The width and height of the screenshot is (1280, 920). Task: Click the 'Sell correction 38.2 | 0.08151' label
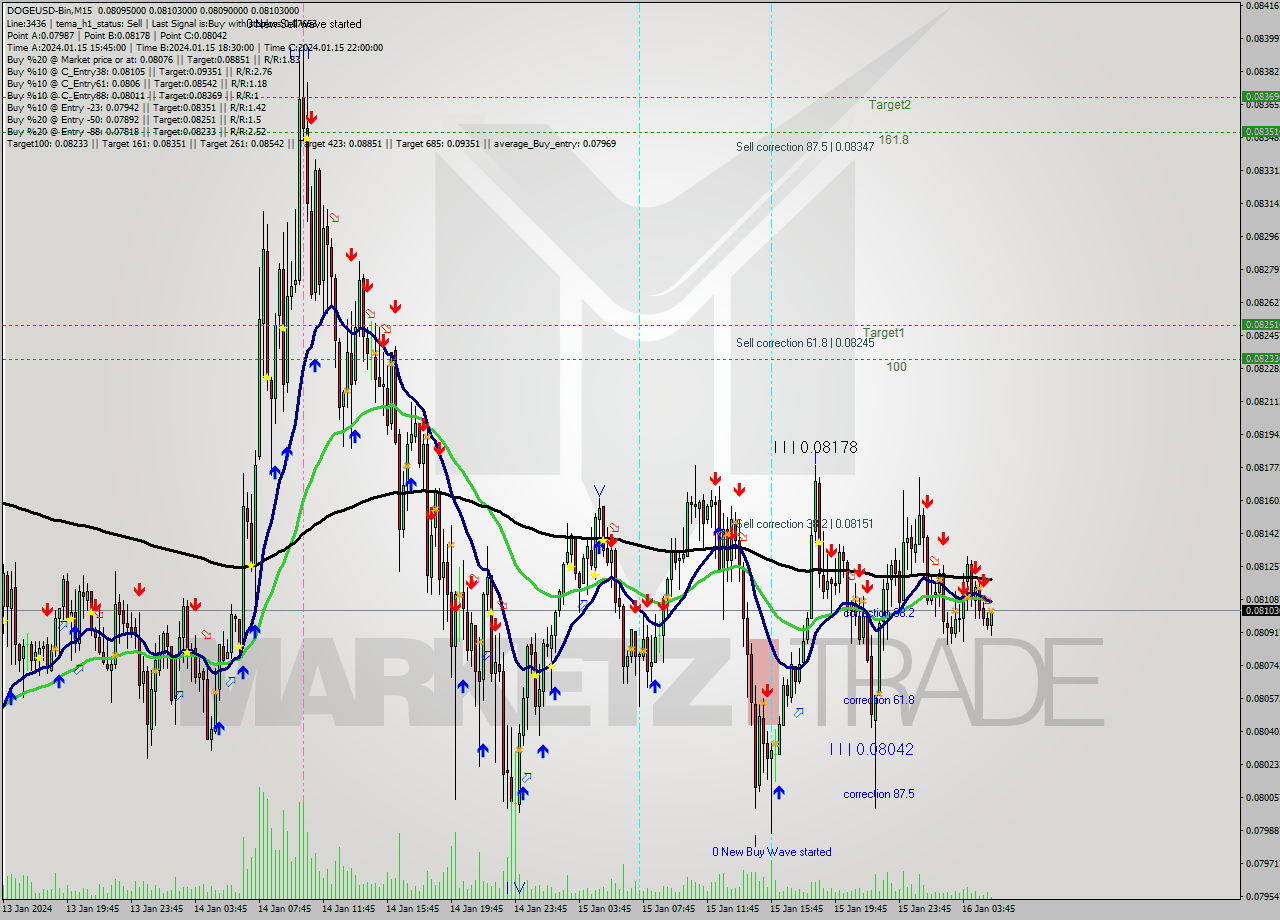tap(805, 524)
